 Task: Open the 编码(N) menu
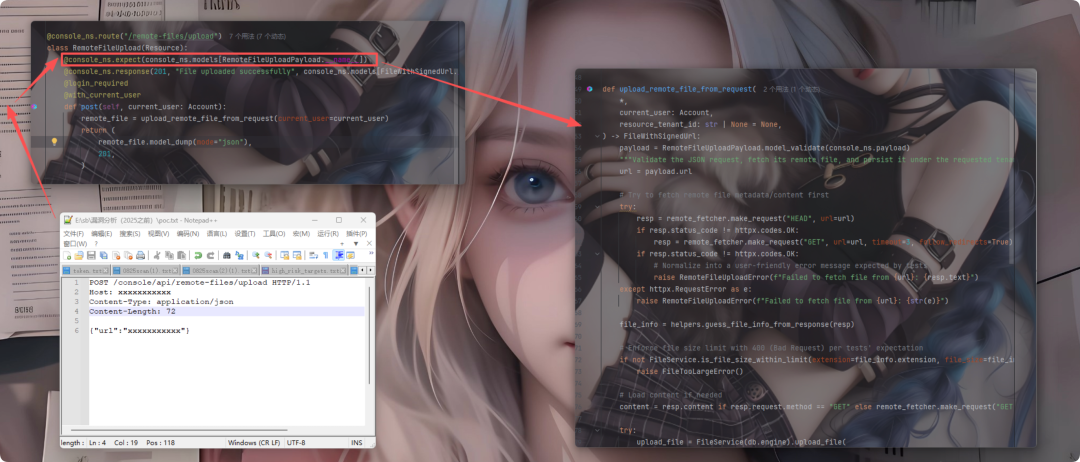(x=188, y=233)
